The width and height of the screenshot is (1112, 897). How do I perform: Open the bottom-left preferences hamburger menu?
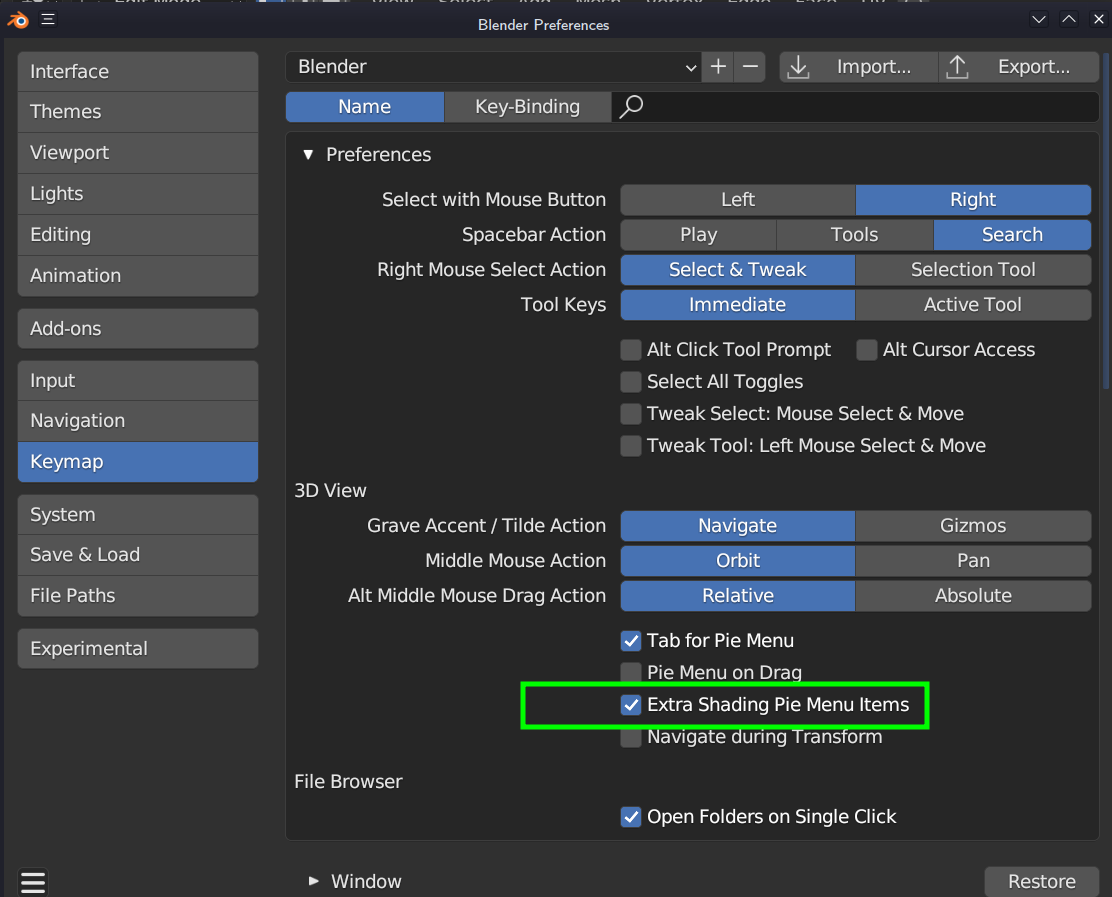point(33,882)
